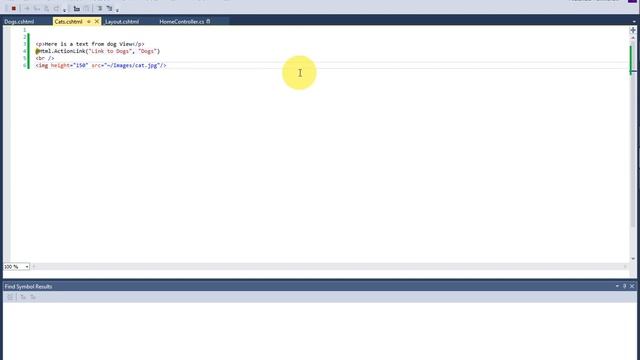640x360 pixels.
Task: Click the red Stop Debugging button
Action: [x=13, y=9]
